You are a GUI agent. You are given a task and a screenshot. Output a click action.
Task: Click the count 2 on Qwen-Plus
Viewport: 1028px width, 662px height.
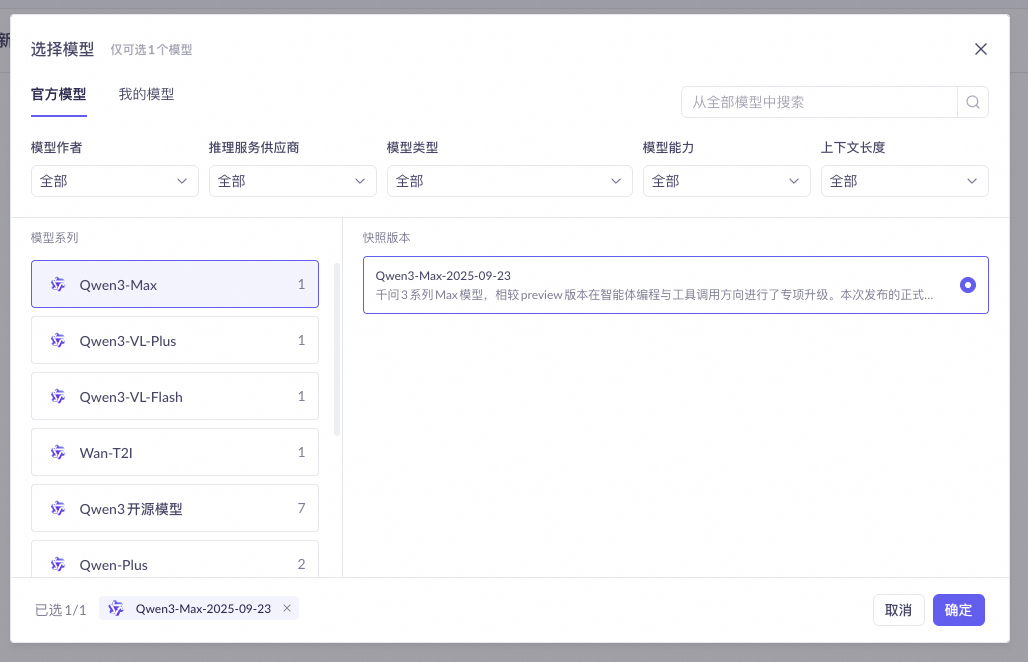(302, 564)
